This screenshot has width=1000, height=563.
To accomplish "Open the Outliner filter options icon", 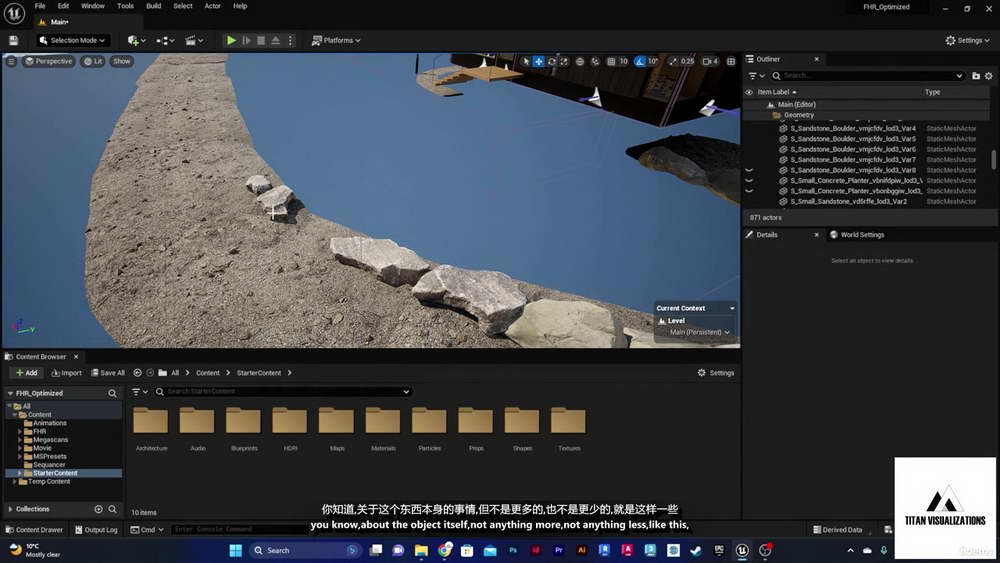I will pos(756,76).
